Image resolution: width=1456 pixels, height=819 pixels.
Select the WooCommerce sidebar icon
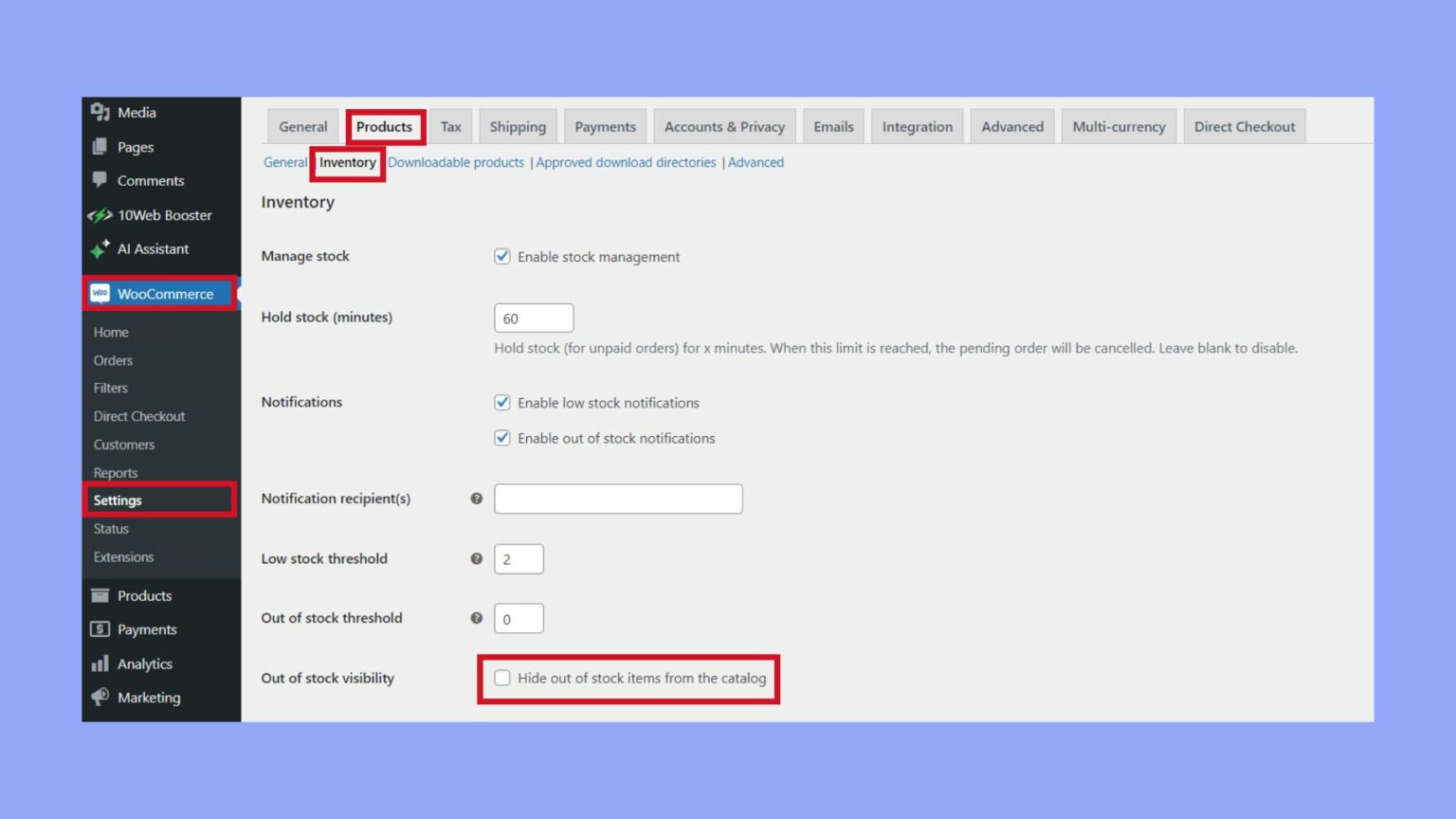pyautogui.click(x=100, y=294)
